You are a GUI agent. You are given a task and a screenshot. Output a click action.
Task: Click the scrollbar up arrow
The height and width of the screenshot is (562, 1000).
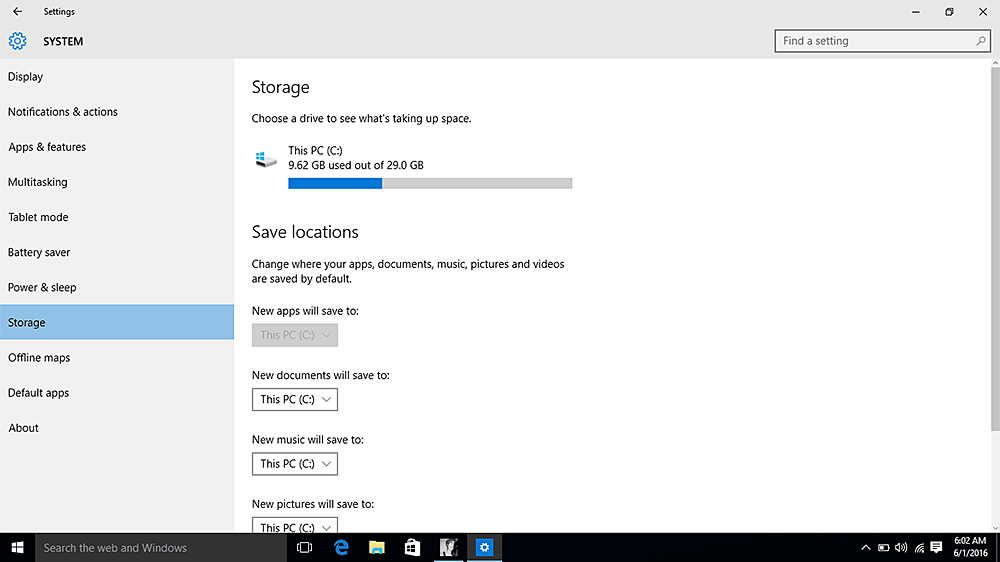pyautogui.click(x=996, y=63)
